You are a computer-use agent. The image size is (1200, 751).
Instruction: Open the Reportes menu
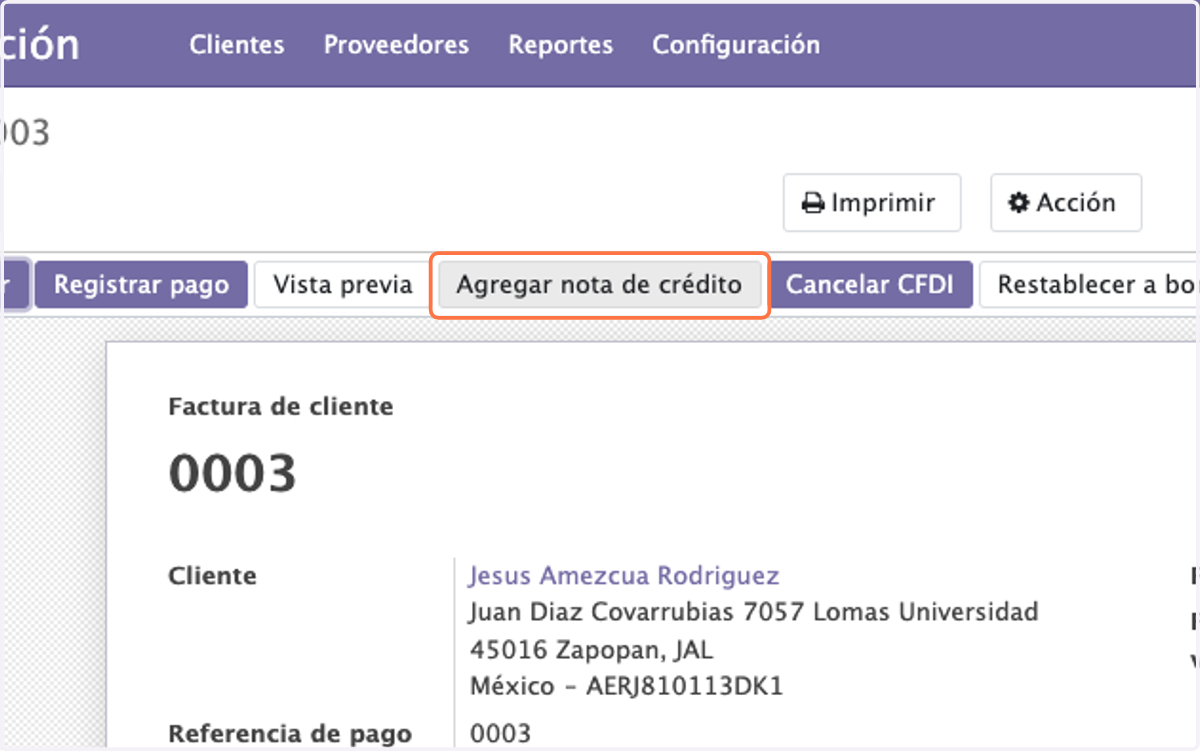(561, 45)
